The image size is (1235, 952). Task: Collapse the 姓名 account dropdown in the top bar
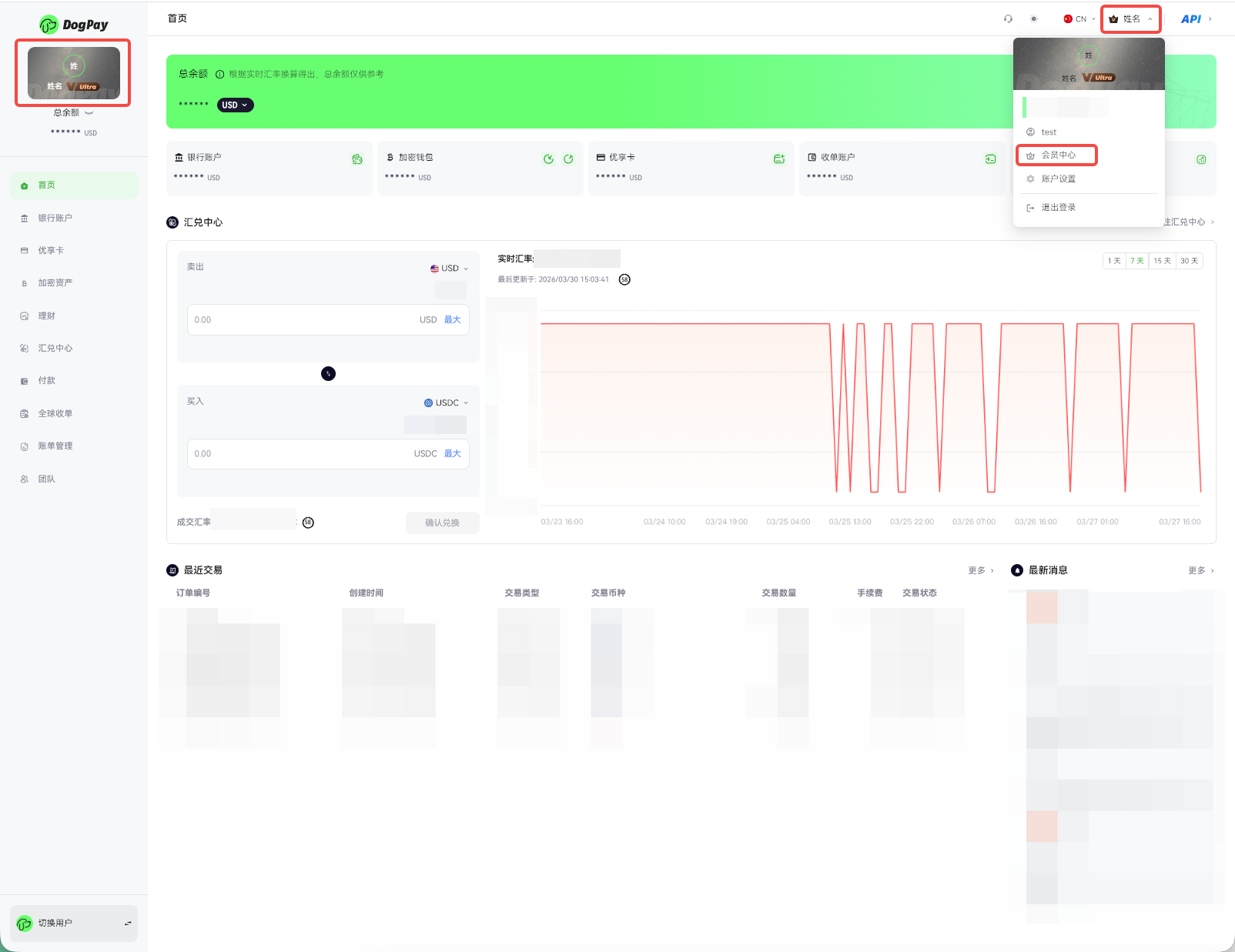[x=1131, y=19]
